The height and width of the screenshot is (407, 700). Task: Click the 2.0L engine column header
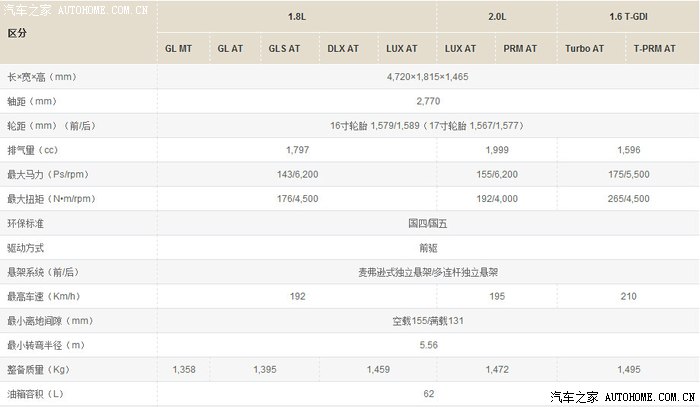(x=497, y=17)
